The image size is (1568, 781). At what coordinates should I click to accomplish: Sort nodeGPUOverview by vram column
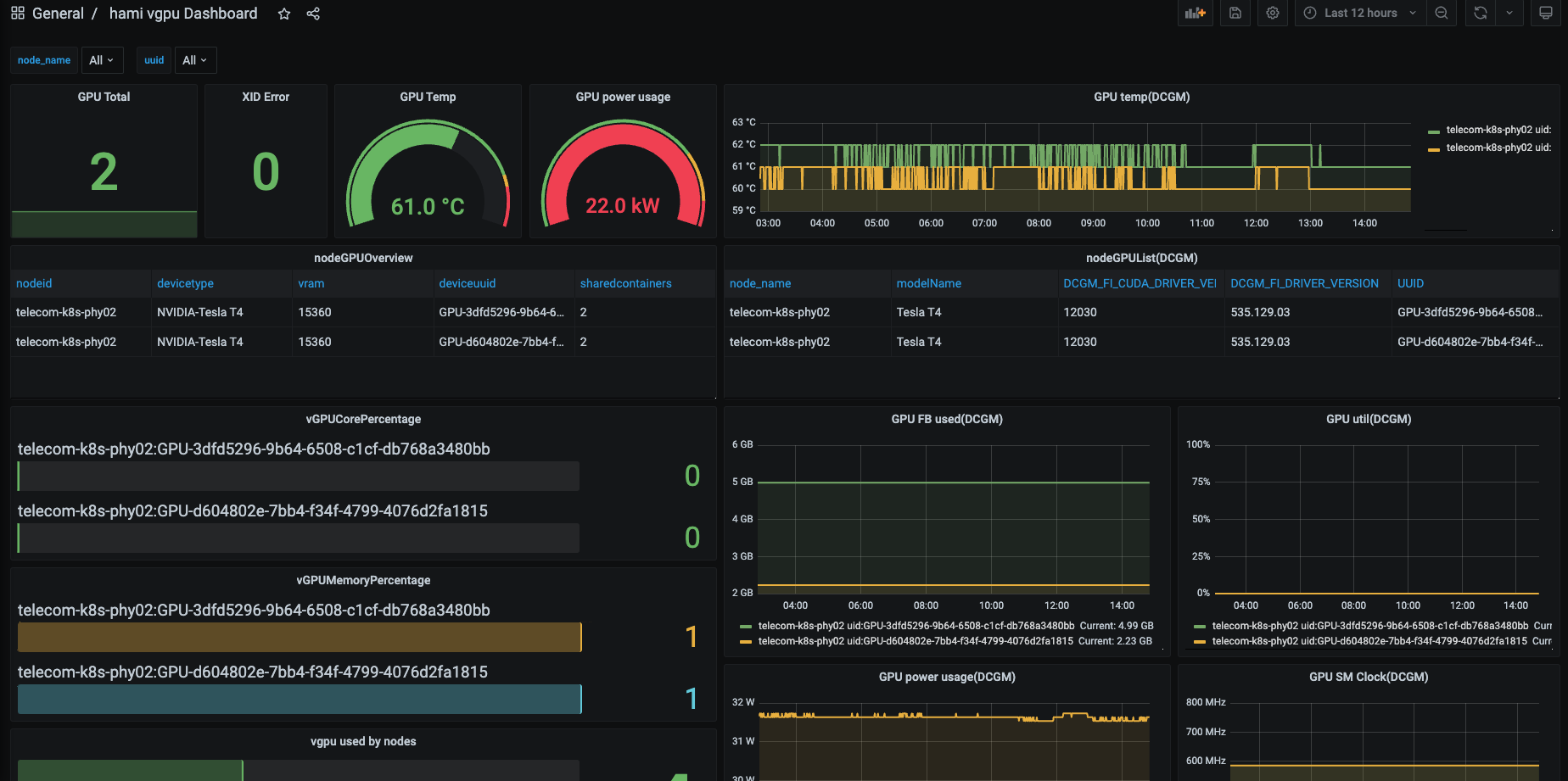[311, 283]
